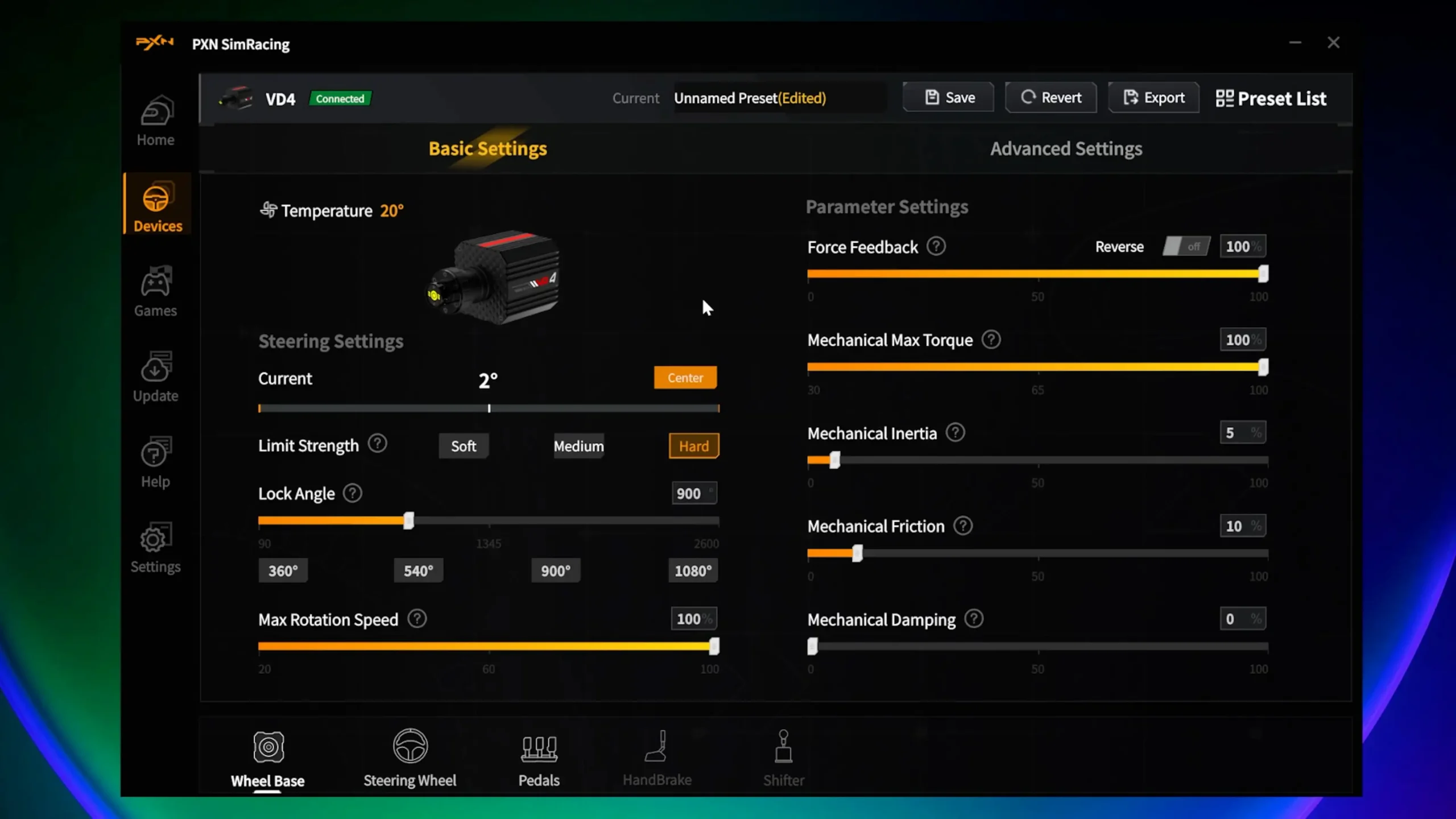Viewport: 1456px width, 819px height.
Task: Save the current preset
Action: [x=948, y=97]
